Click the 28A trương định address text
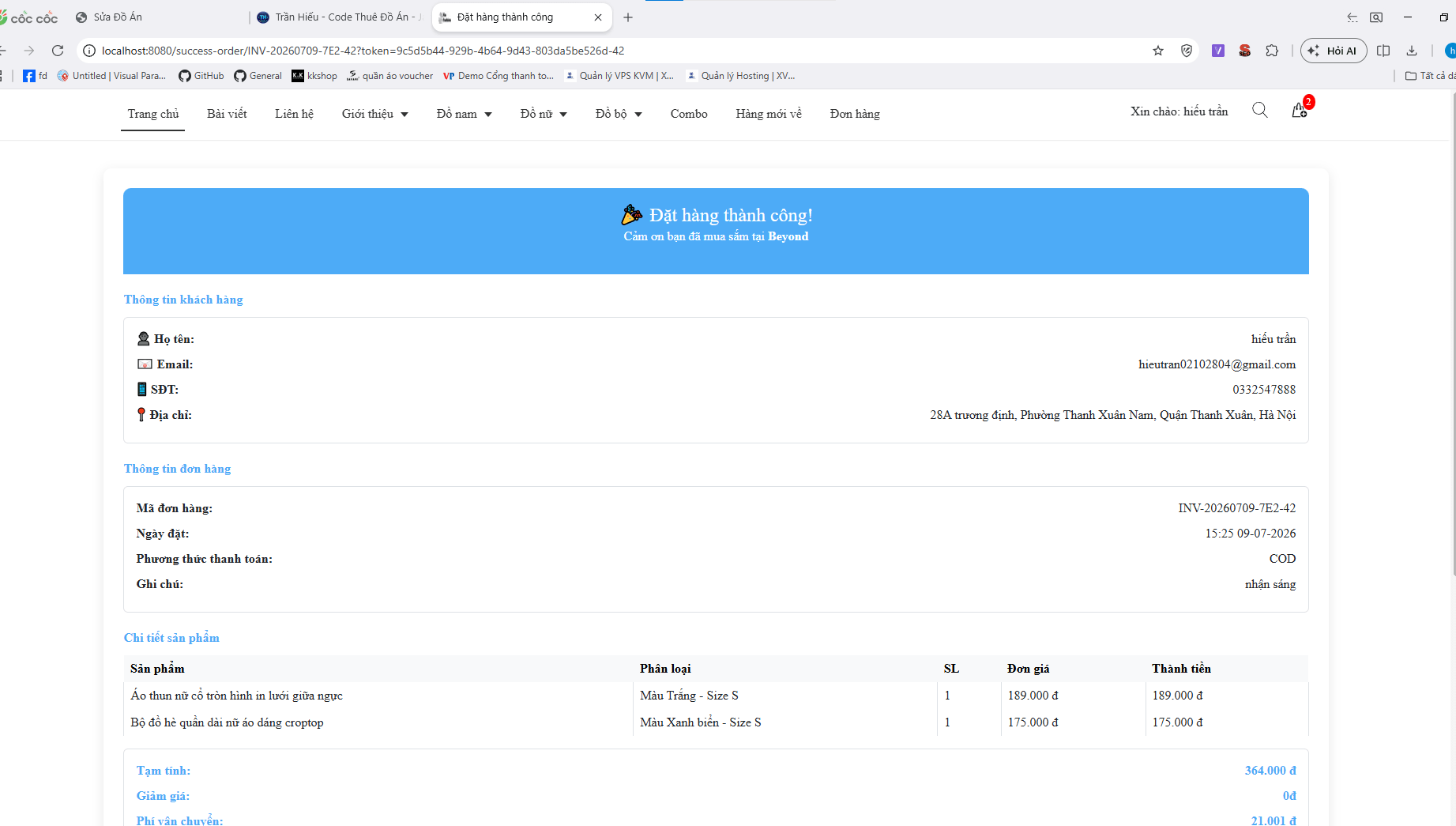 1112,415
